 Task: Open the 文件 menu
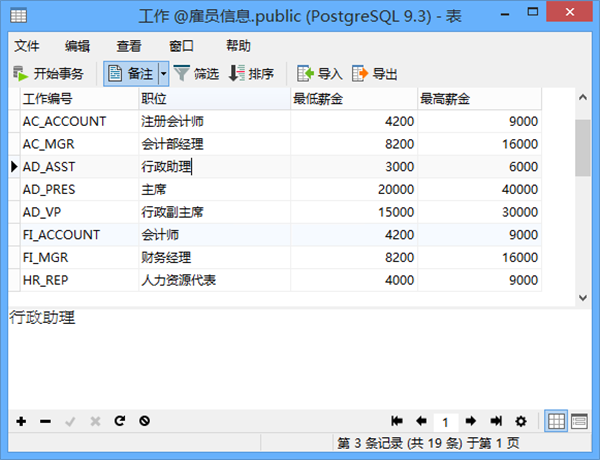coord(27,46)
